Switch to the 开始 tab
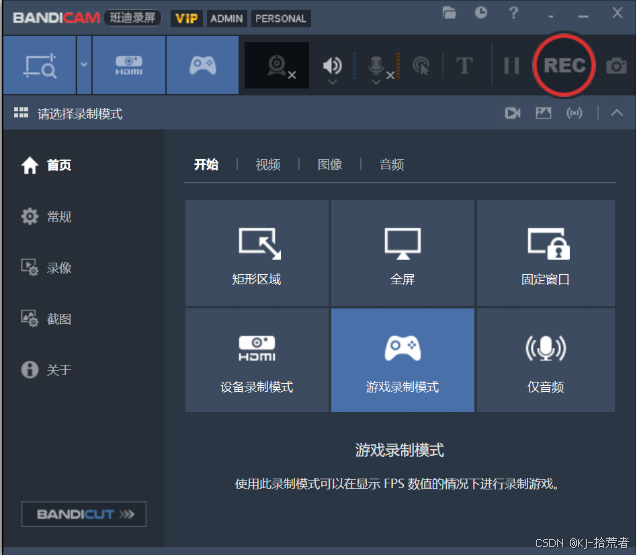Image resolution: width=636 pixels, height=555 pixels. 206,164
